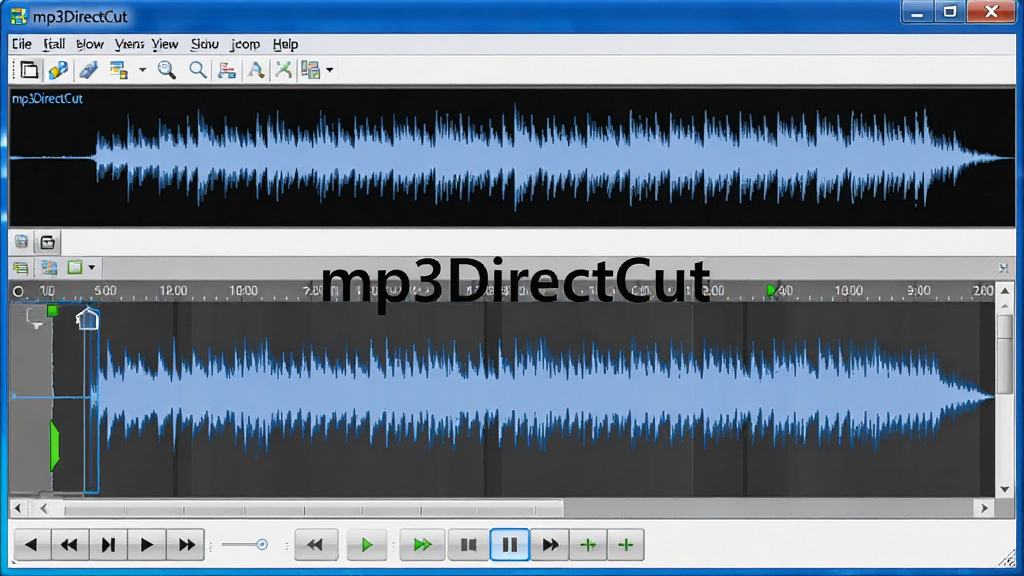Click the green fast-forward button
This screenshot has height=576, width=1024.
pos(423,545)
